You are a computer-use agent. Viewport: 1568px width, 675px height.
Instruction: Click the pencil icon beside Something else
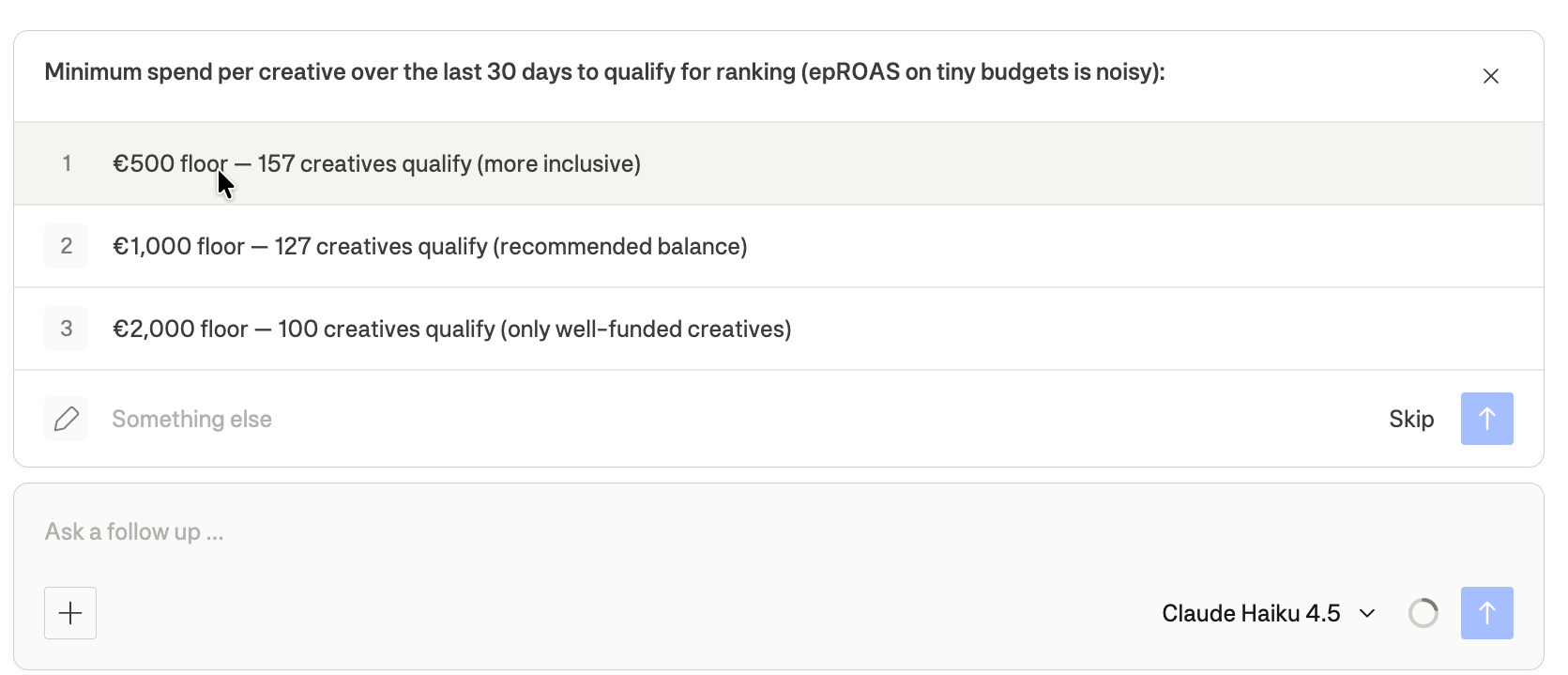click(67, 419)
